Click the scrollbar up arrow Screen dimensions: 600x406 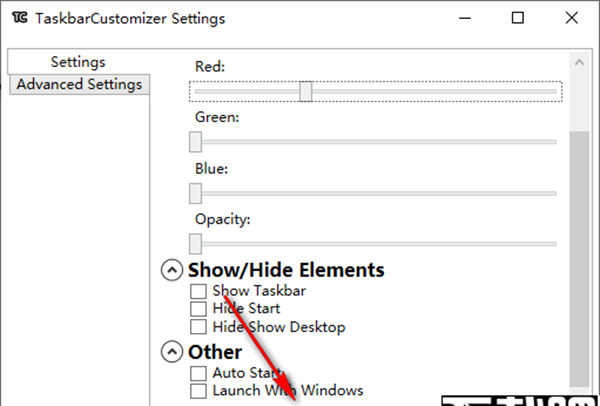tap(579, 62)
